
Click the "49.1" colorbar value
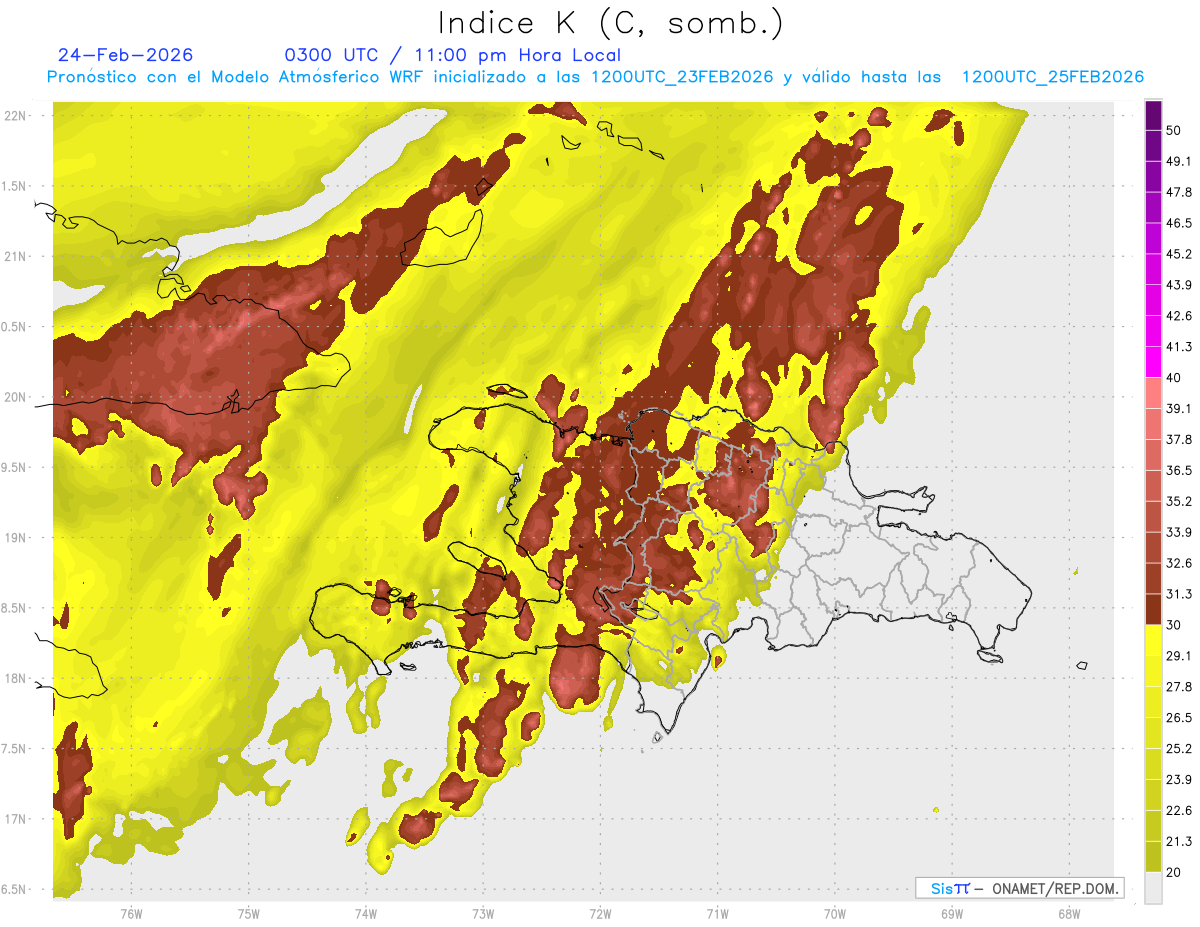pos(1179,161)
